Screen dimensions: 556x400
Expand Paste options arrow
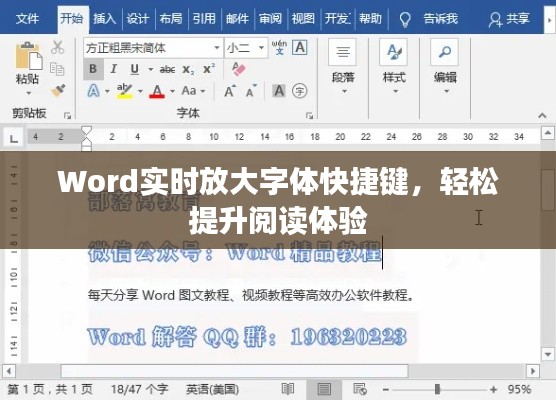(29, 93)
